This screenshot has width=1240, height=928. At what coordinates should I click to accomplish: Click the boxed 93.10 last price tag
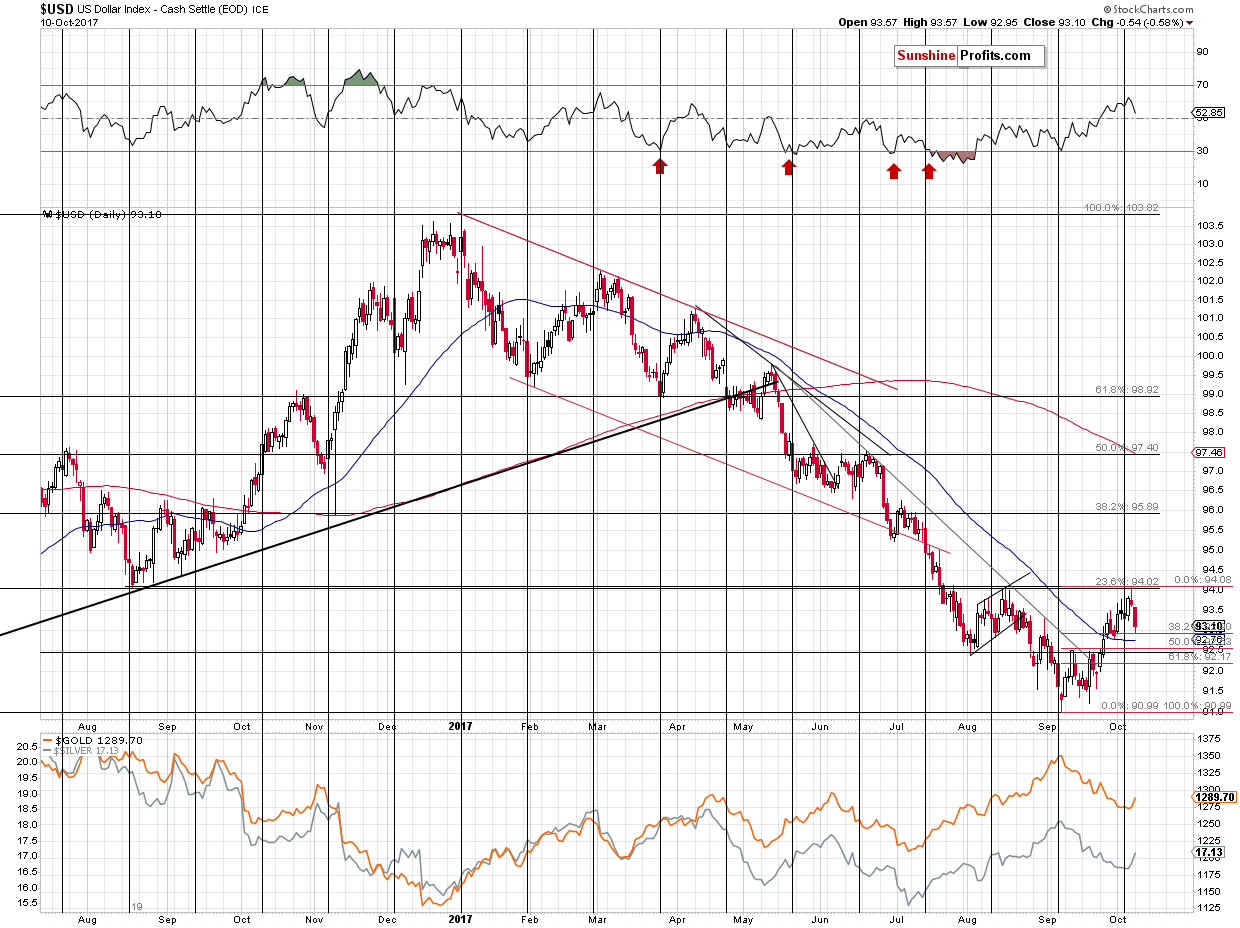click(x=1210, y=625)
